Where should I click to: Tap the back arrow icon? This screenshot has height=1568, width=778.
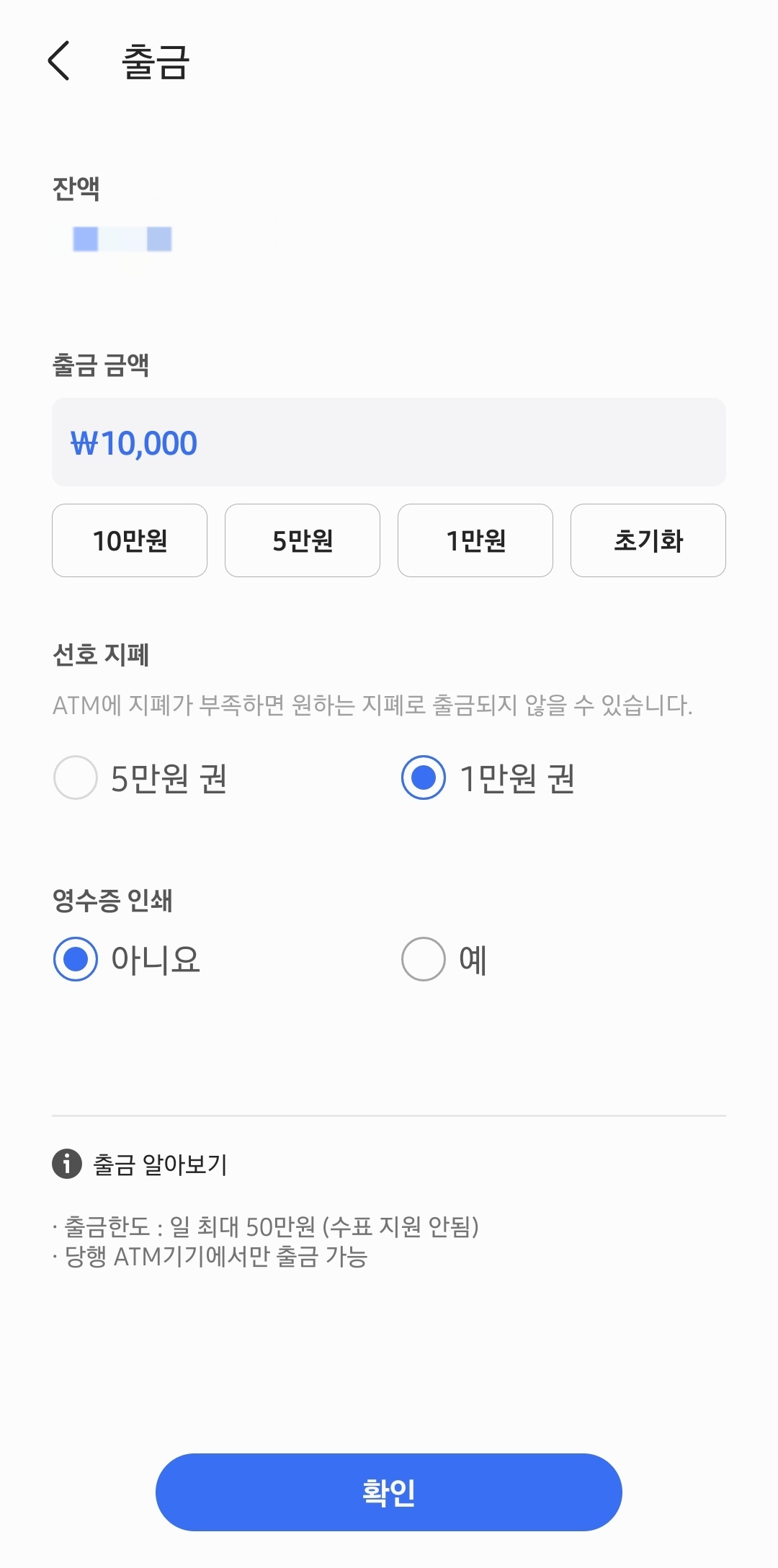pyautogui.click(x=59, y=61)
